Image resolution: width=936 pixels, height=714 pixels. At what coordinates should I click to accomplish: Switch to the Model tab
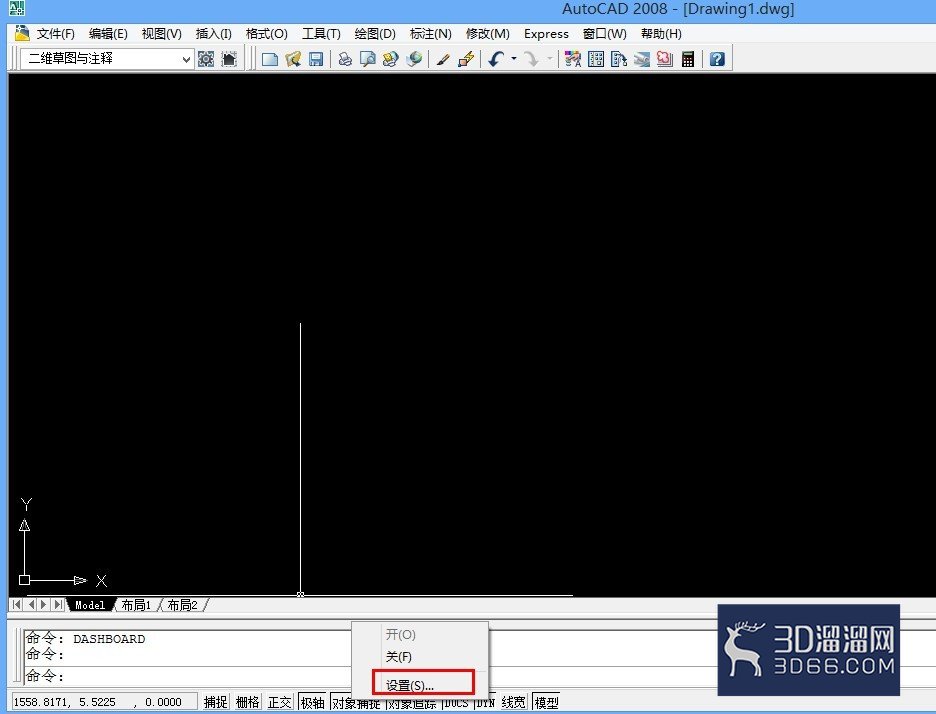(90, 605)
